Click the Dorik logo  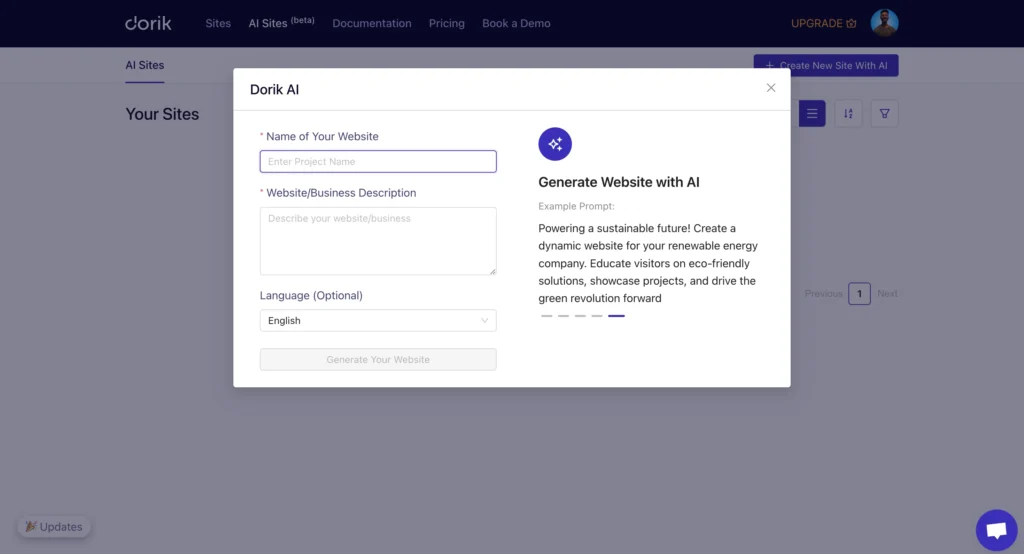(148, 24)
